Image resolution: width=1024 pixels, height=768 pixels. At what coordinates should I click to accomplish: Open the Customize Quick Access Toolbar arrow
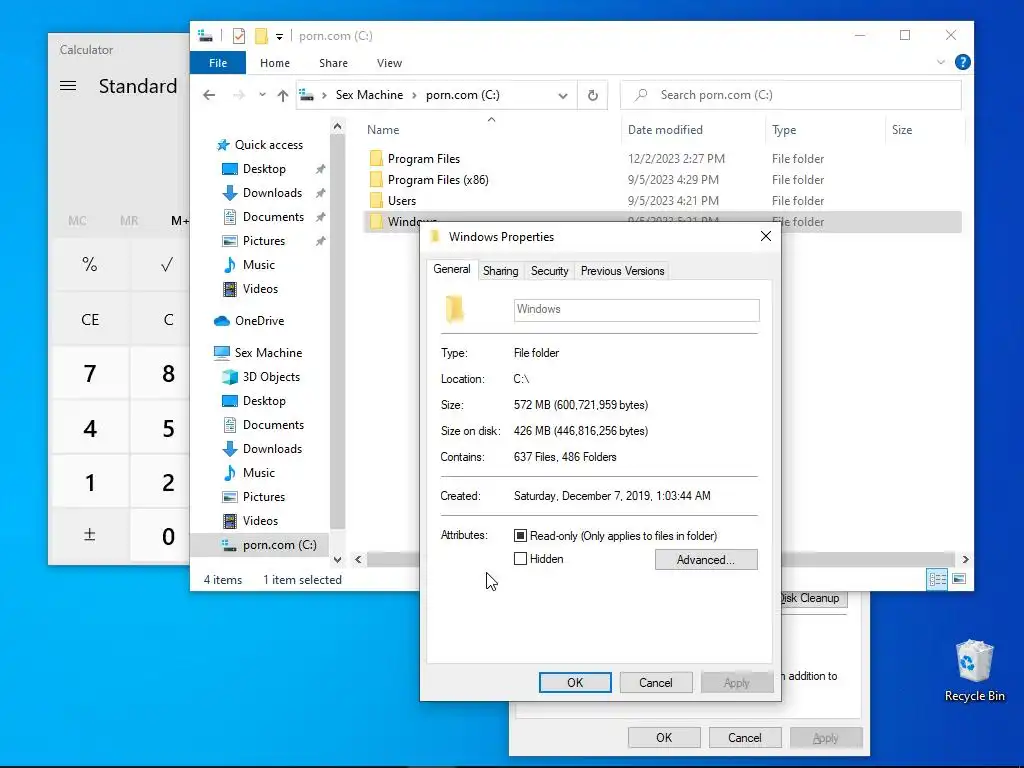pyautogui.click(x=280, y=37)
